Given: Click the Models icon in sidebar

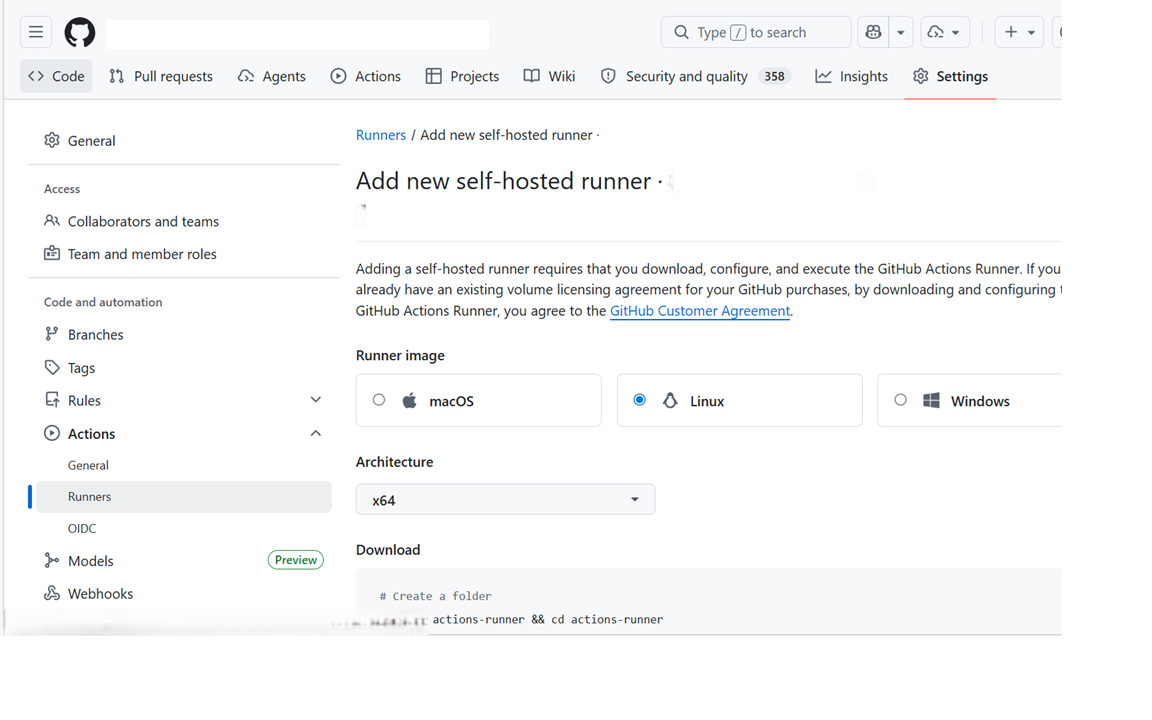Looking at the screenshot, I should point(51,560).
